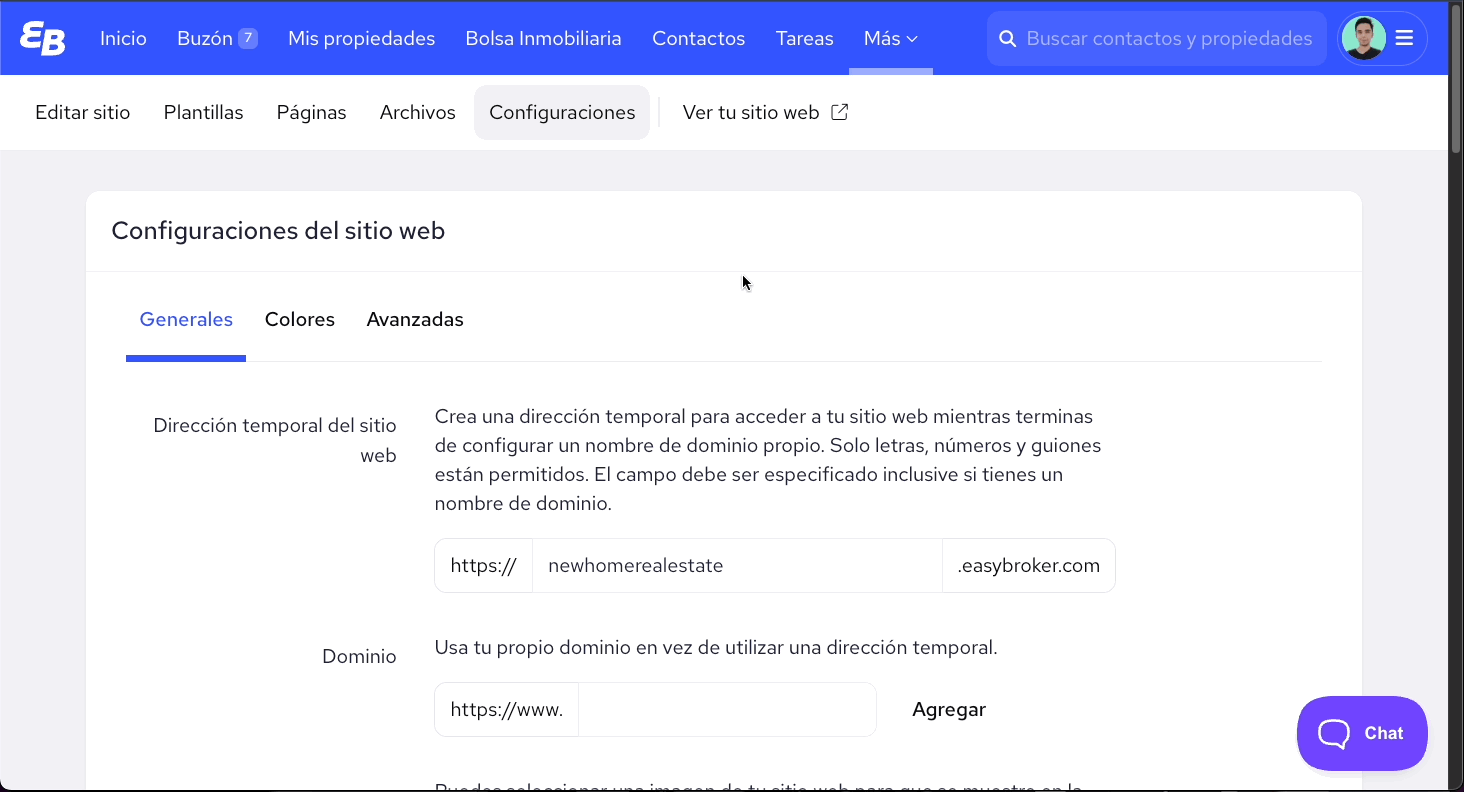
Task: Click the https:// prefix on temporary address
Action: click(483, 565)
